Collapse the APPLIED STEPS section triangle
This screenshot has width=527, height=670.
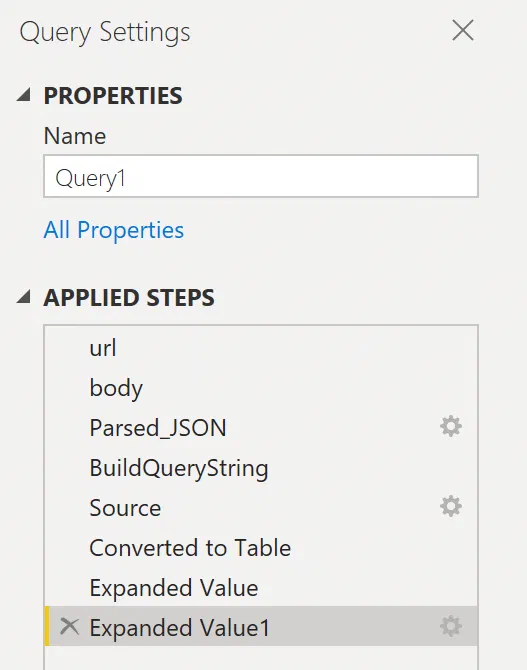click(24, 297)
